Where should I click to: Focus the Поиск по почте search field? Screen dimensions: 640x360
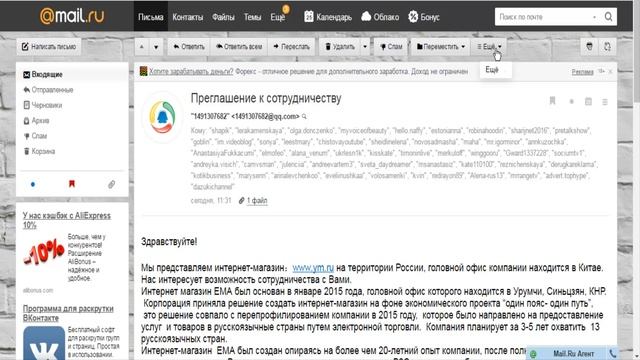click(x=543, y=17)
